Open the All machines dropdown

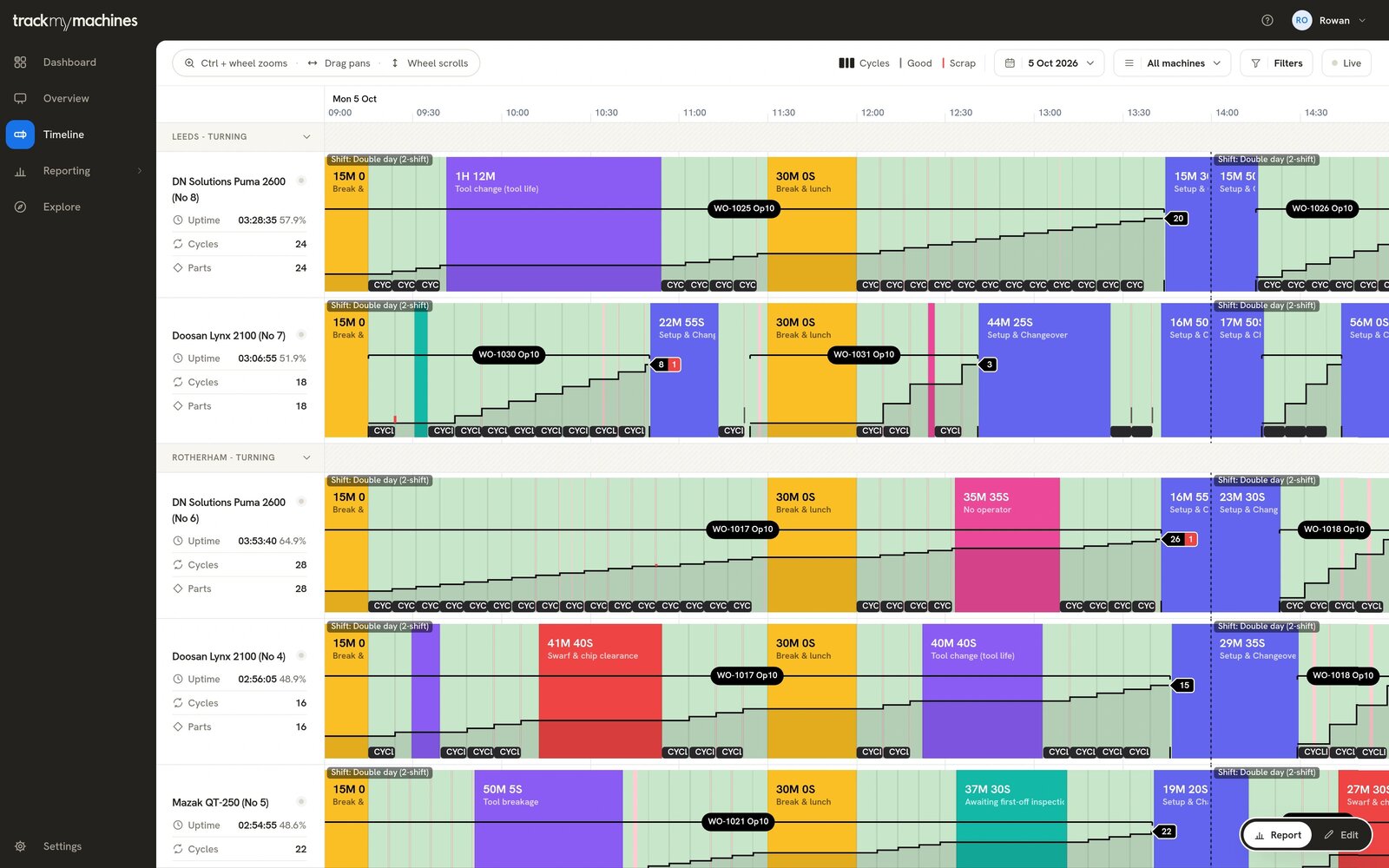[1172, 63]
